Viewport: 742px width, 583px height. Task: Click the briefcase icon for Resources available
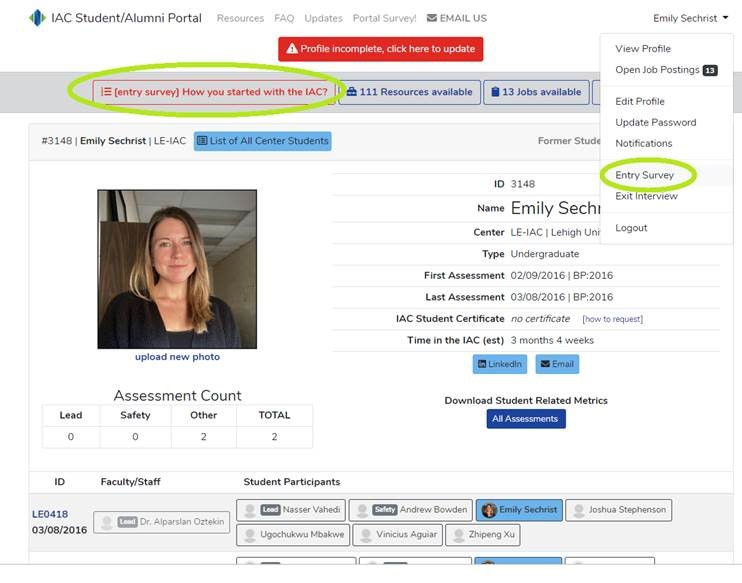(x=351, y=92)
